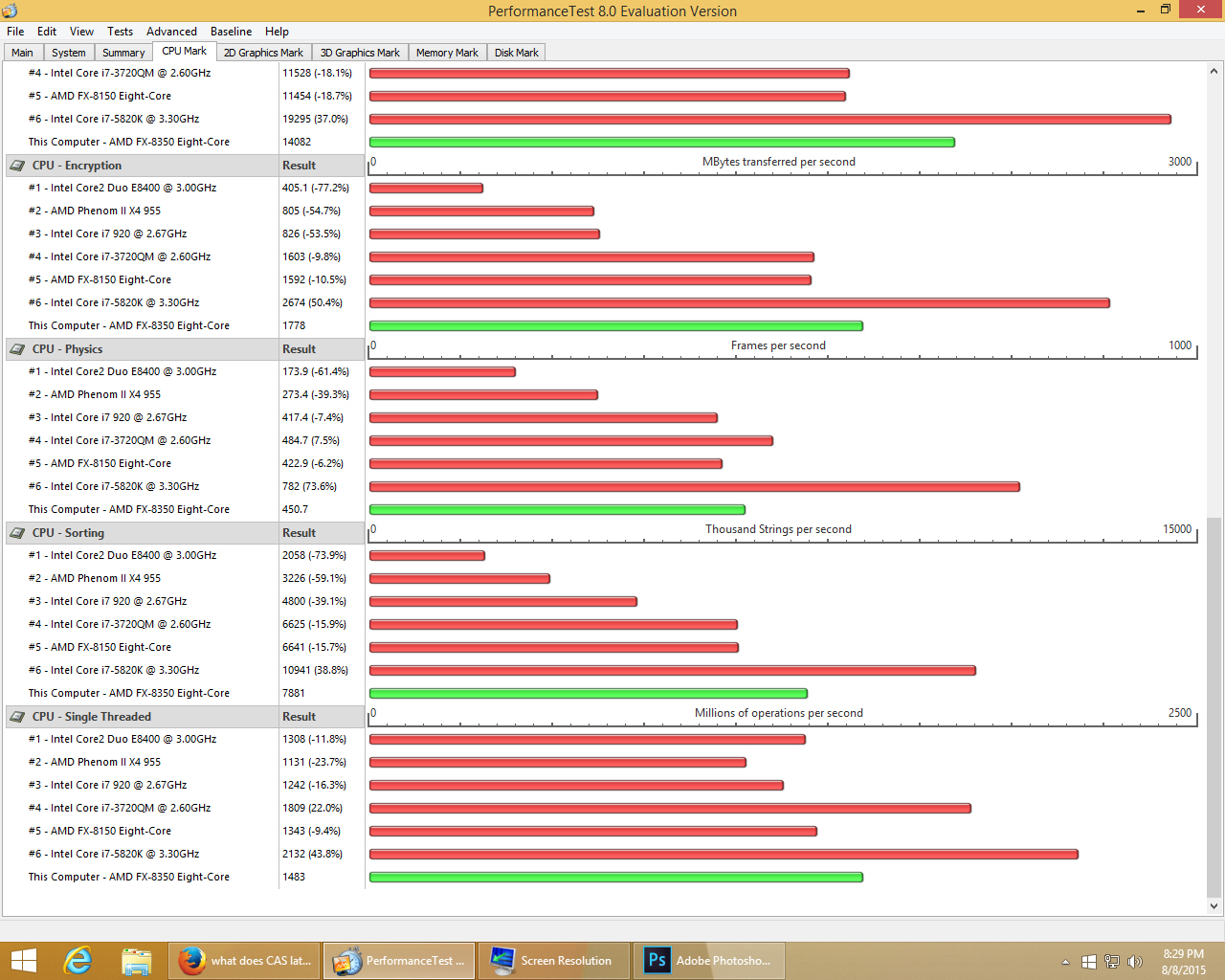This screenshot has width=1225, height=980.
Task: Click the 19295 (37.0%) result value
Action: click(315, 119)
